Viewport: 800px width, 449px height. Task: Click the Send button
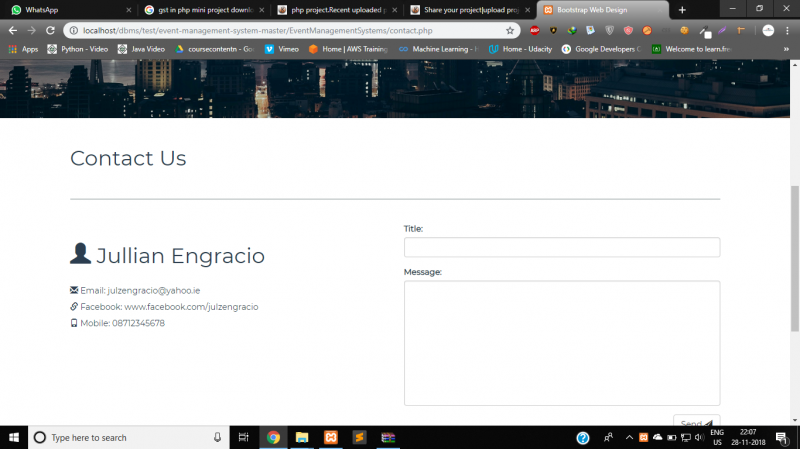696,421
